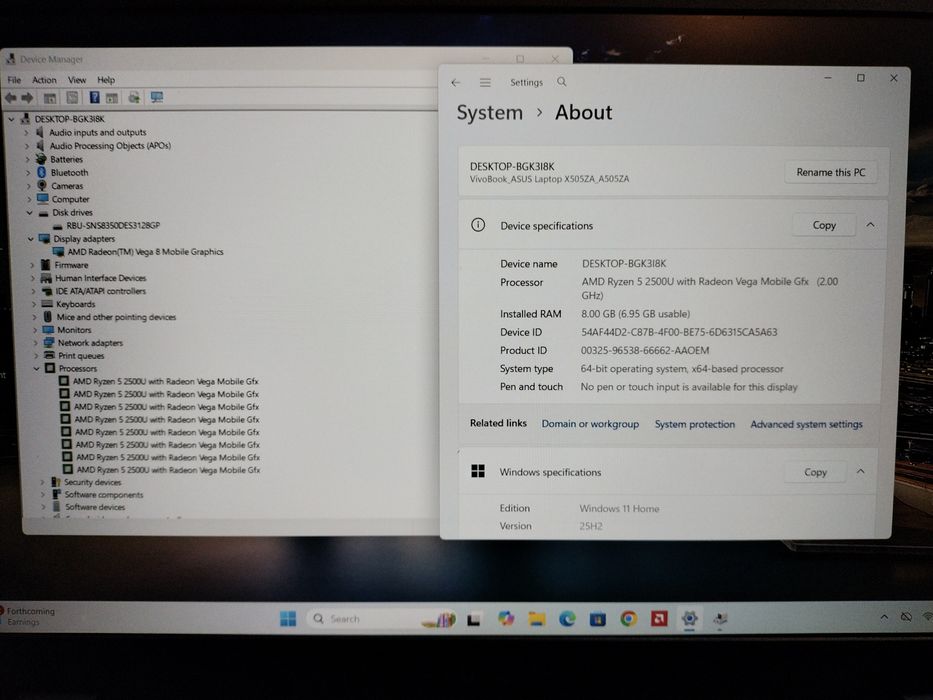Image resolution: width=933 pixels, height=700 pixels.
Task: Select IDE ATA/ATAPI controllers row
Action: pos(101,291)
